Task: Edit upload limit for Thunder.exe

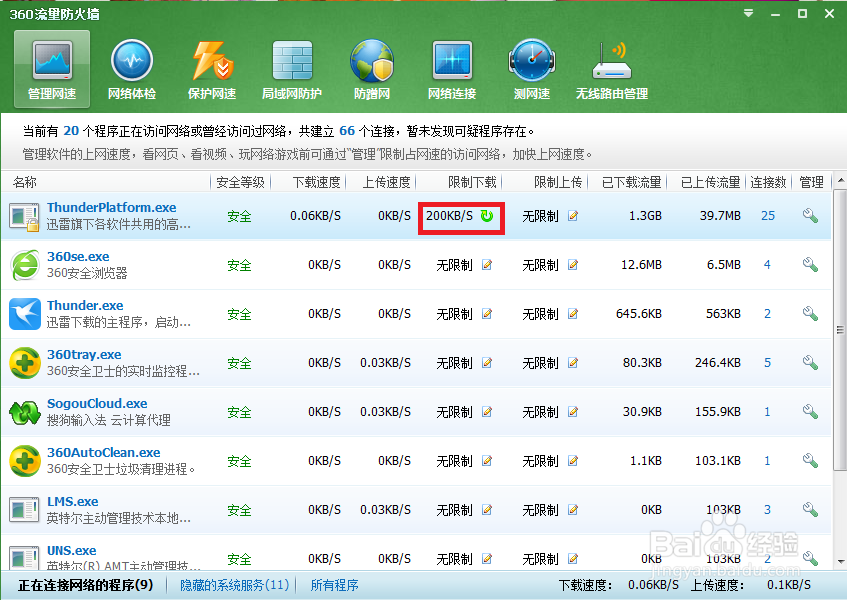Action: click(x=573, y=314)
